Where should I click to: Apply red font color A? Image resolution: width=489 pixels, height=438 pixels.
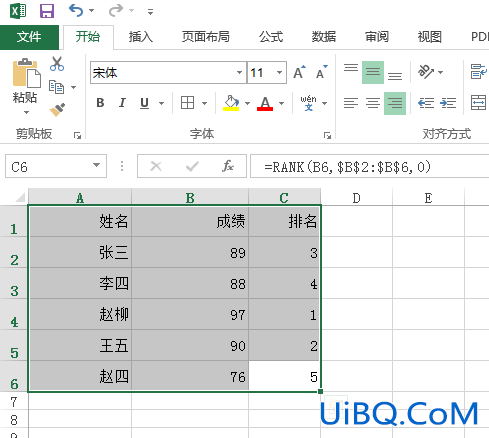[x=265, y=103]
